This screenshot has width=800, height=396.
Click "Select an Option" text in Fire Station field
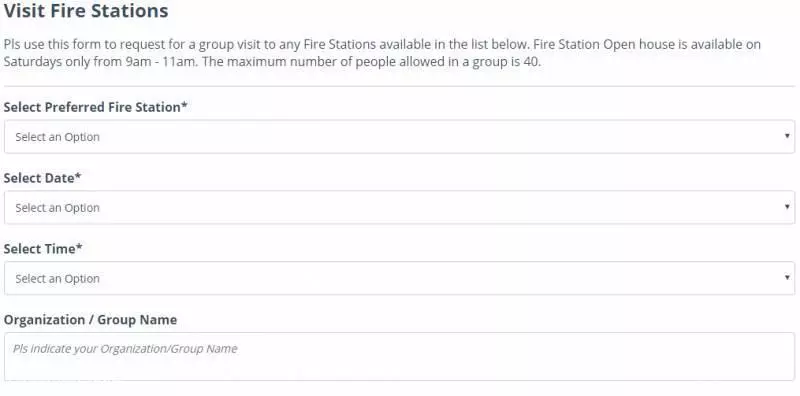pyautogui.click(x=57, y=137)
